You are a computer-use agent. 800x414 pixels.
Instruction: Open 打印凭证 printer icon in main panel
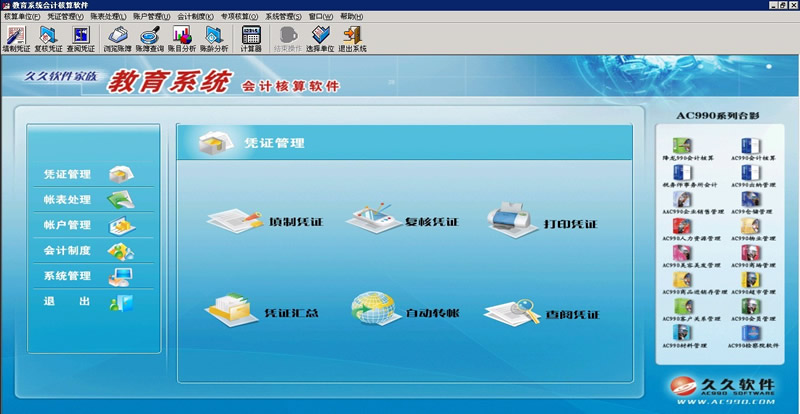[540, 220]
